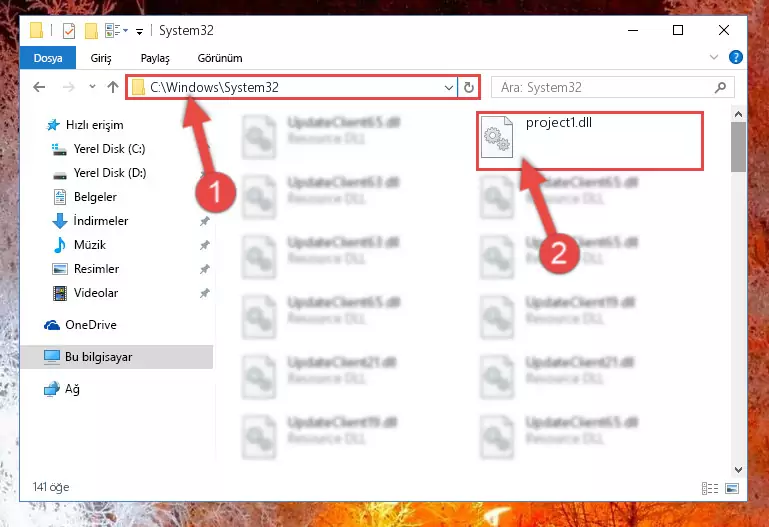This screenshot has width=769, height=527.
Task: Click the vertical scrollbar thumb
Action: pyautogui.click(x=738, y=147)
